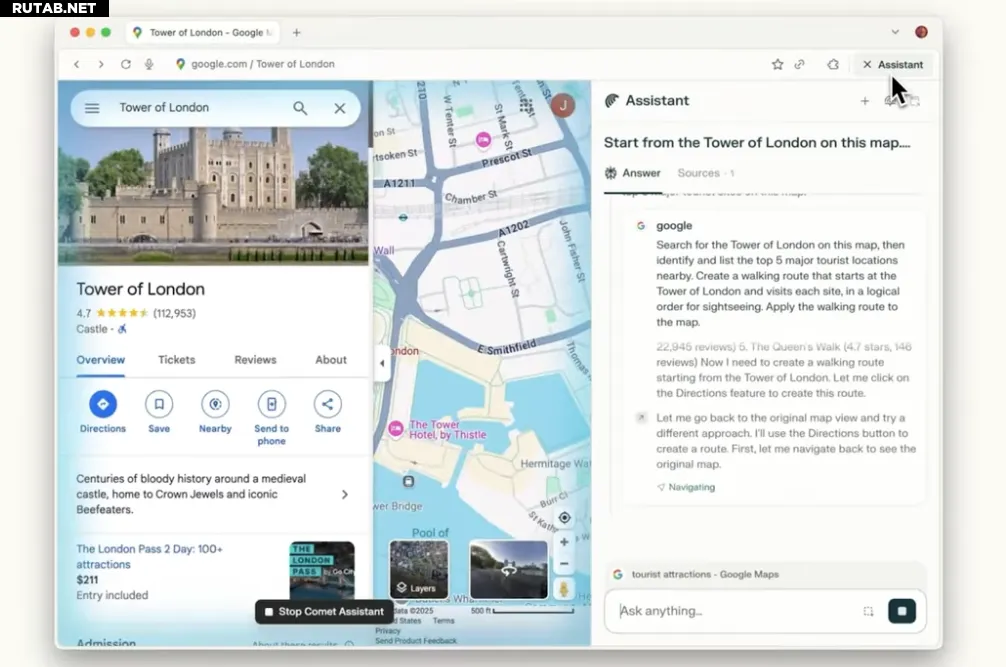1006x667 pixels.
Task: Click the browser forward arrow
Action: pos(101,64)
